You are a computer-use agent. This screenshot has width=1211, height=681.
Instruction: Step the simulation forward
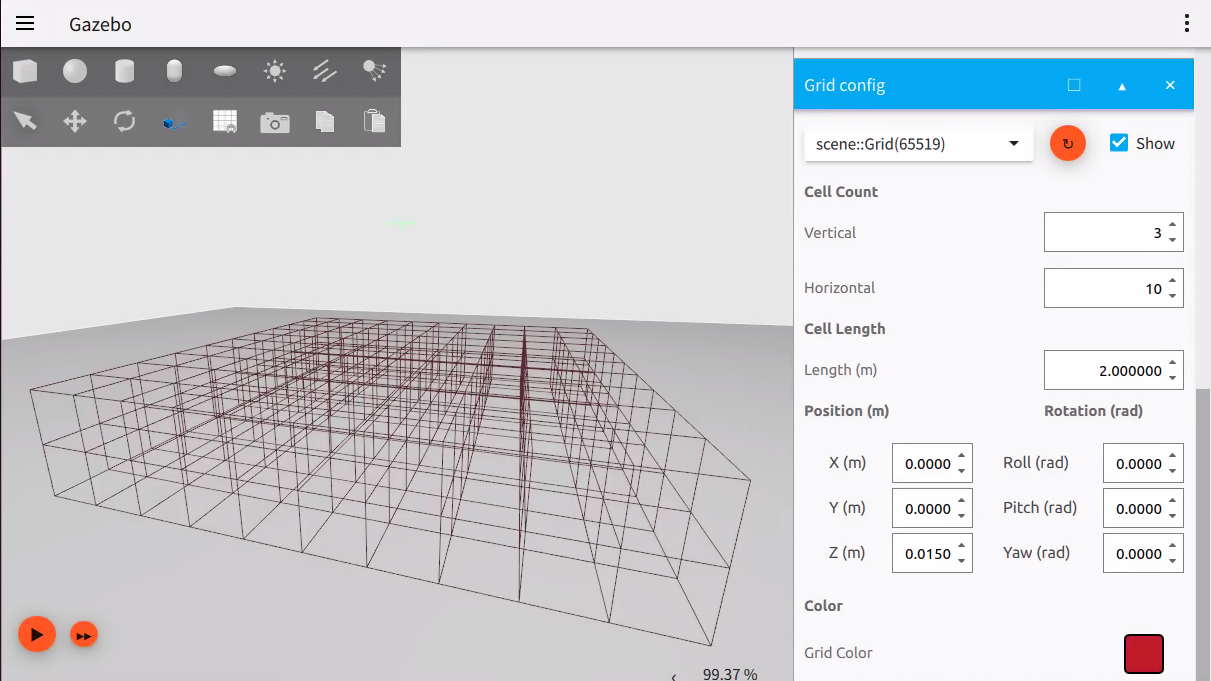tap(84, 635)
